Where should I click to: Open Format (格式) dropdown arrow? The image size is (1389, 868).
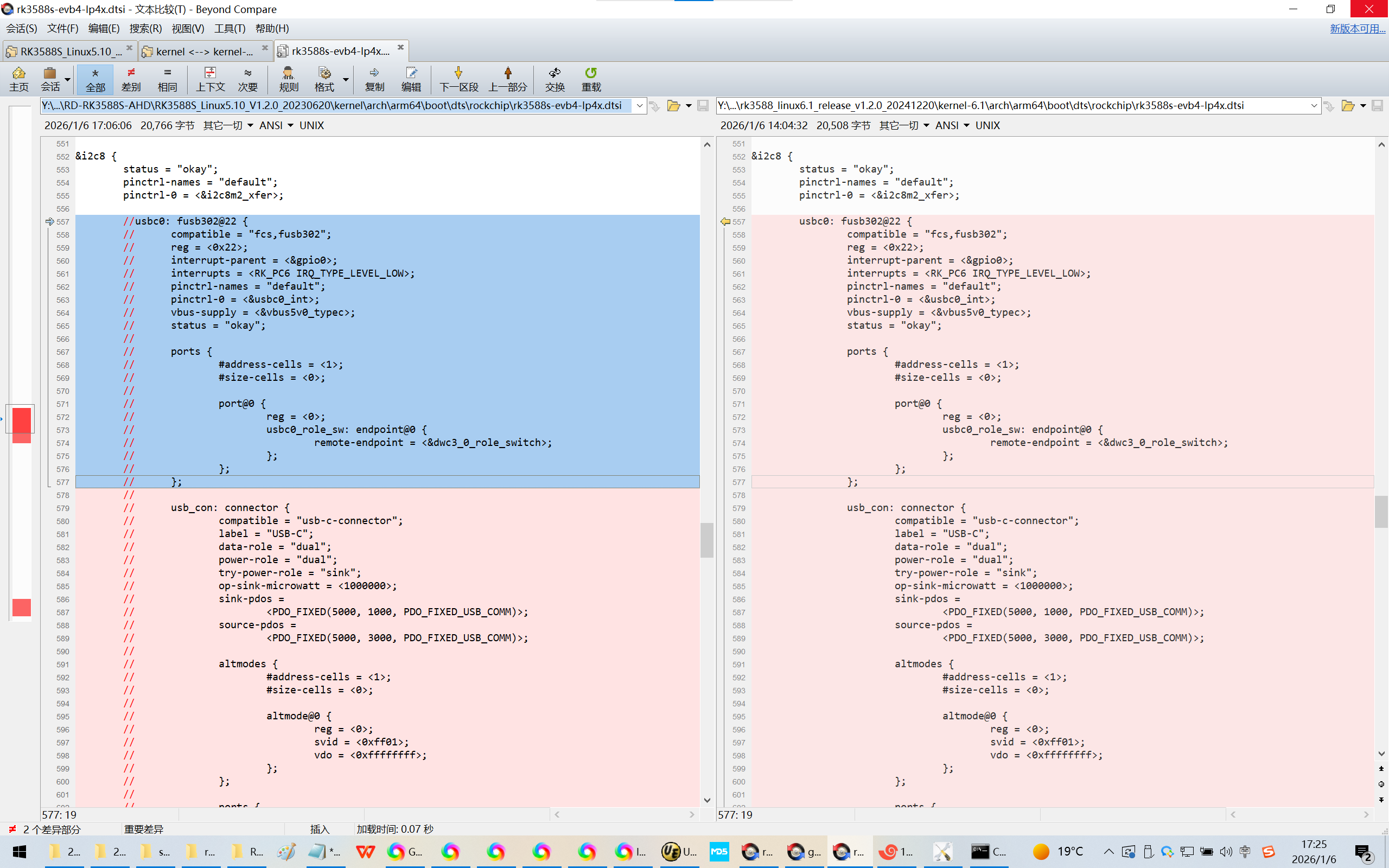tap(346, 79)
